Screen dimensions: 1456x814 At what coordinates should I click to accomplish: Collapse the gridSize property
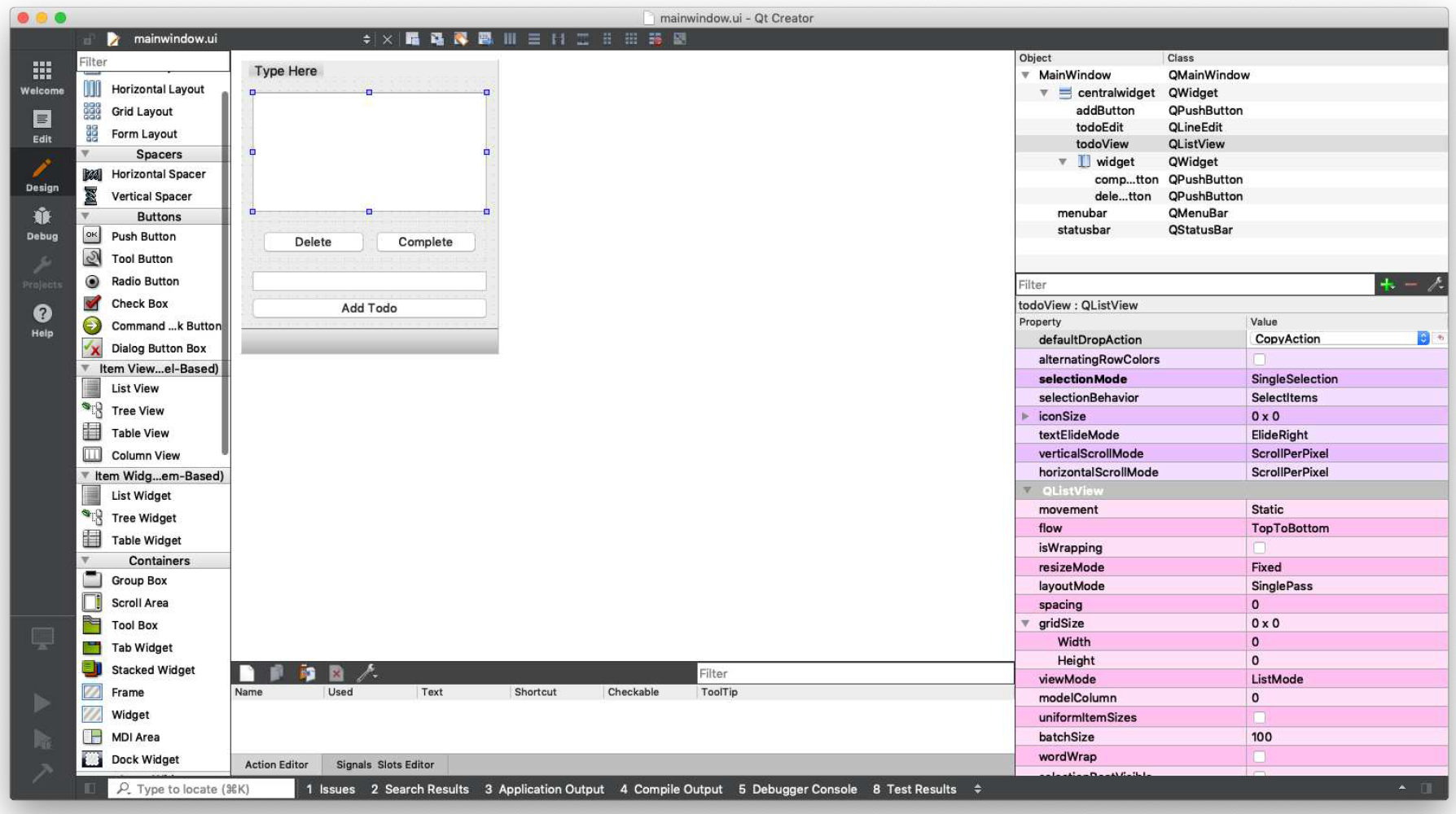point(1026,623)
